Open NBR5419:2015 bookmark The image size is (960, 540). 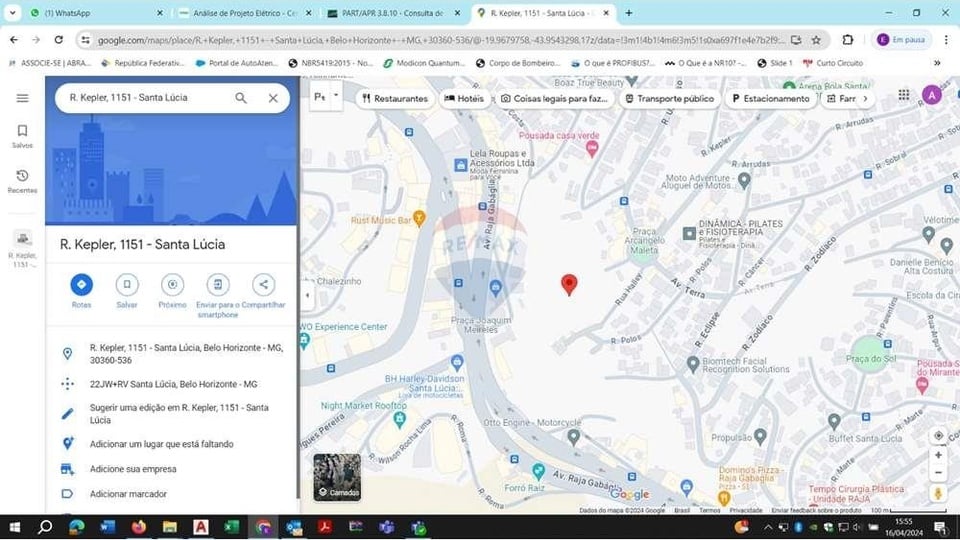330,63
